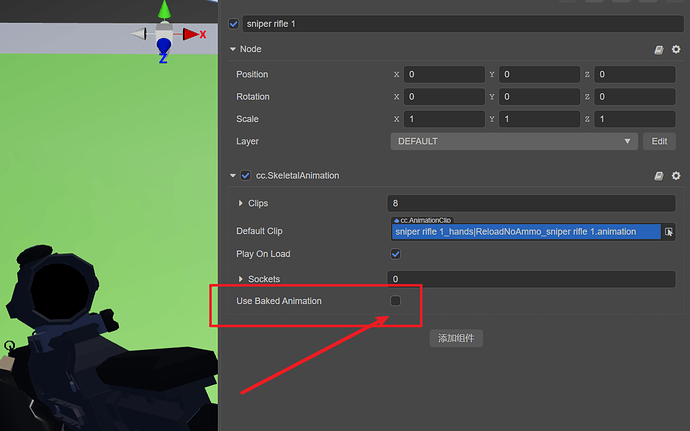Screen dimensions: 690x431
Task: Click the Play On Load label
Action: [263, 254]
